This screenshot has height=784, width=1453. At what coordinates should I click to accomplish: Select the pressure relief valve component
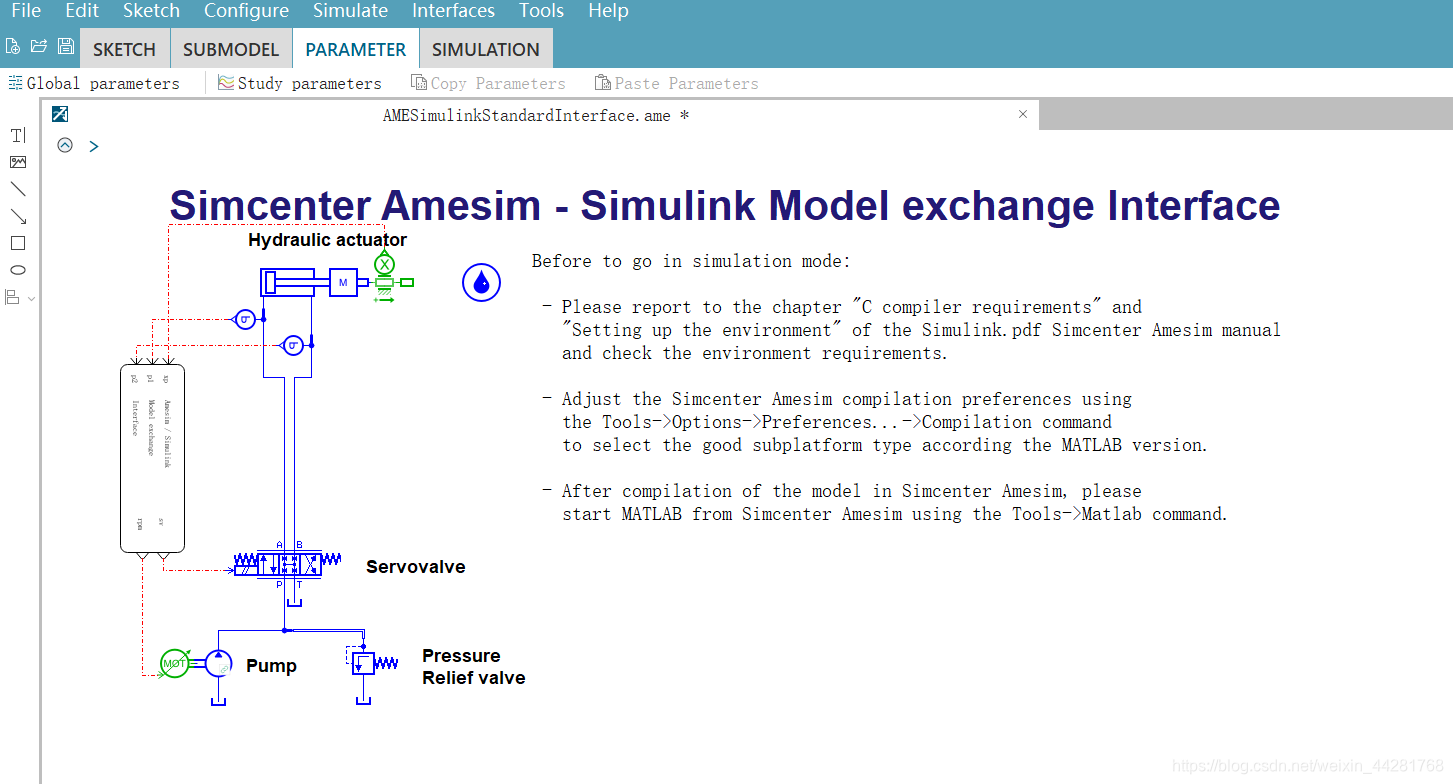pyautogui.click(x=364, y=662)
